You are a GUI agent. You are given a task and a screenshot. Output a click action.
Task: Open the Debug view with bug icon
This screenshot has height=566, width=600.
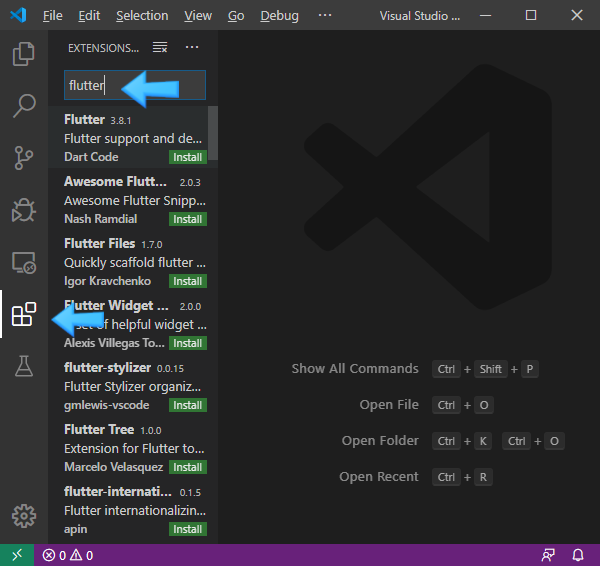(24, 210)
